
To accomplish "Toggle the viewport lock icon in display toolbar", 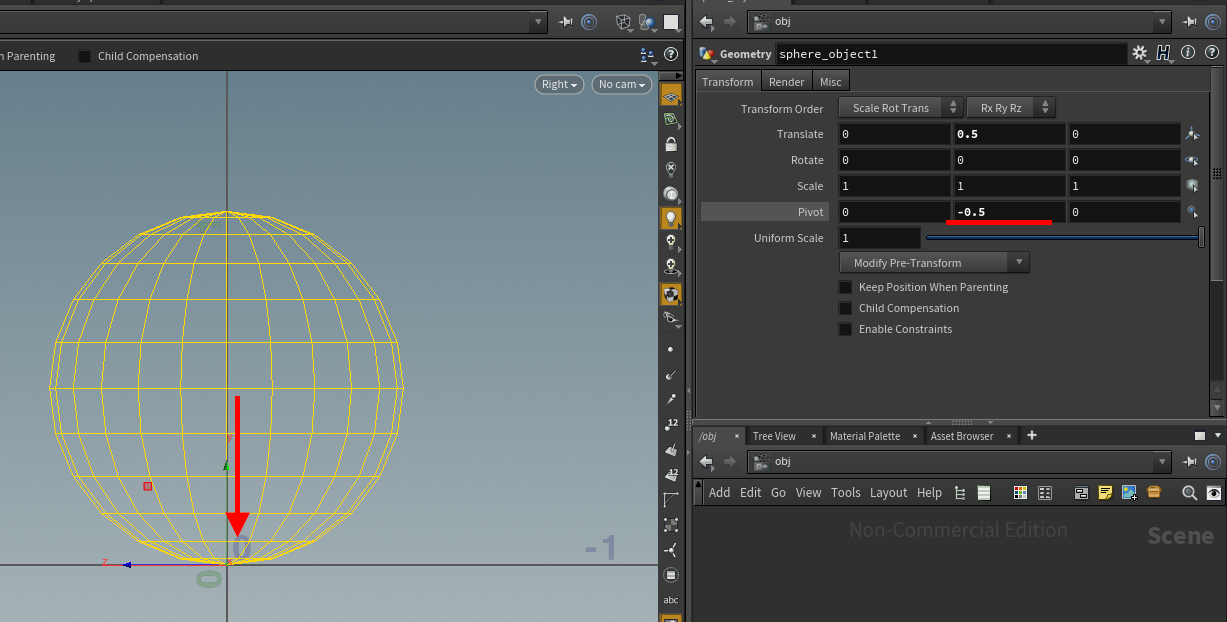I will click(671, 144).
